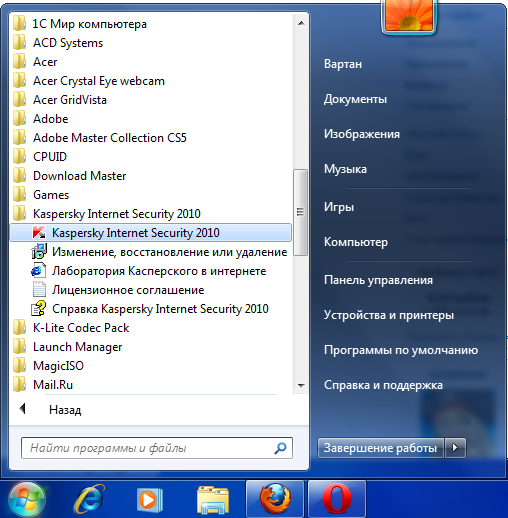This screenshot has width=508, height=518.
Task: Click the Завершение работы button
Action: tap(381, 448)
